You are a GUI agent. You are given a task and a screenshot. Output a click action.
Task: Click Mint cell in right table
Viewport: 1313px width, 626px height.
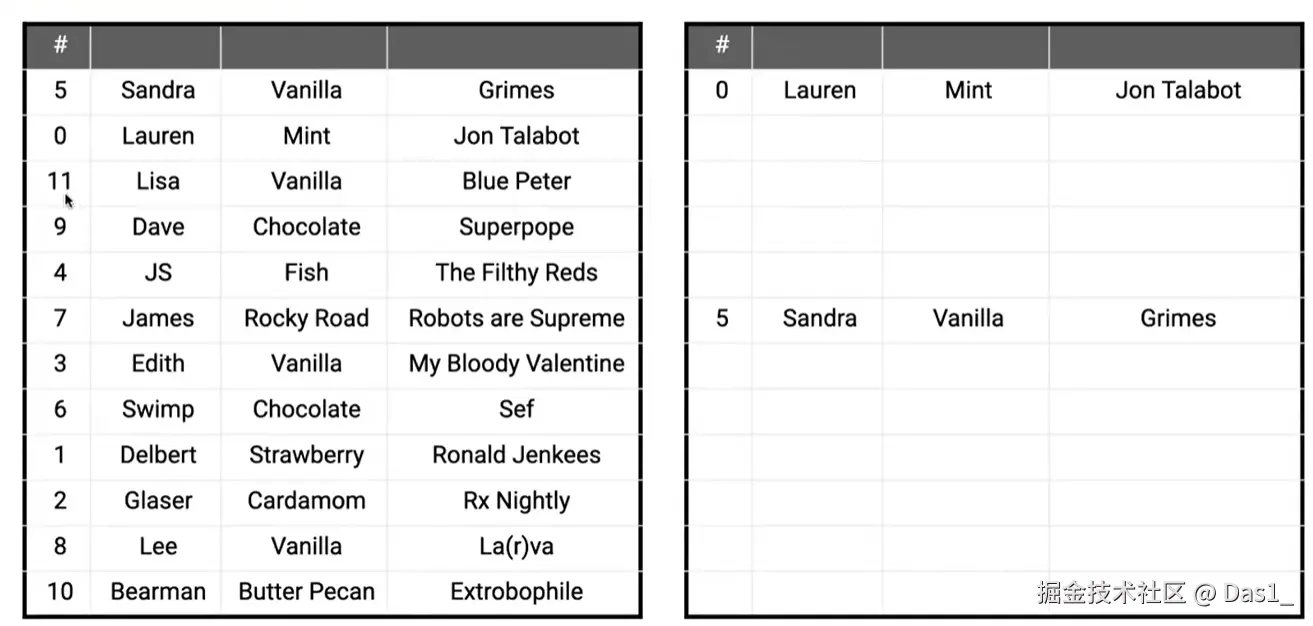point(968,90)
